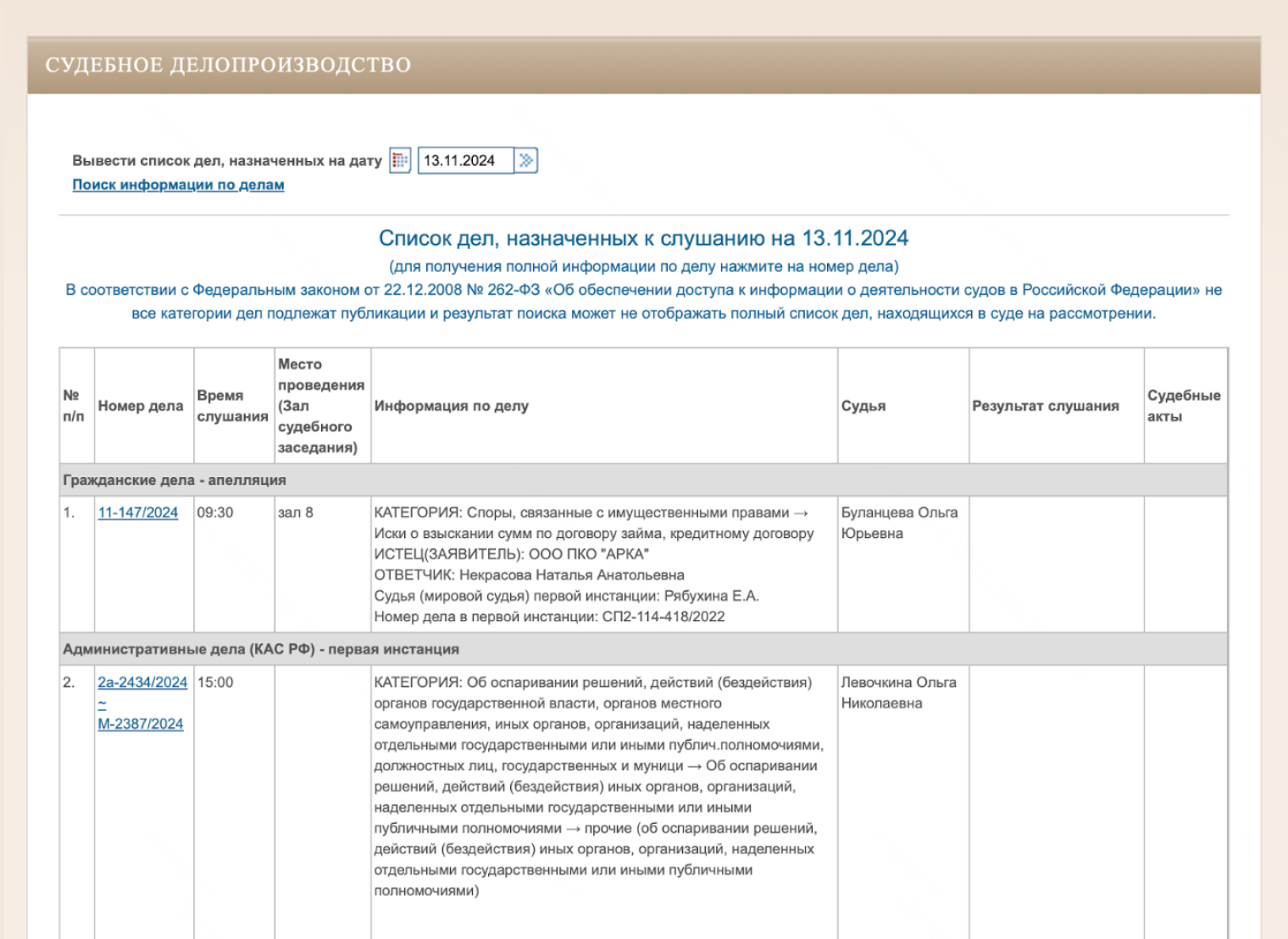
Task: Open 'Поиск информации по делам' link
Action: [178, 185]
